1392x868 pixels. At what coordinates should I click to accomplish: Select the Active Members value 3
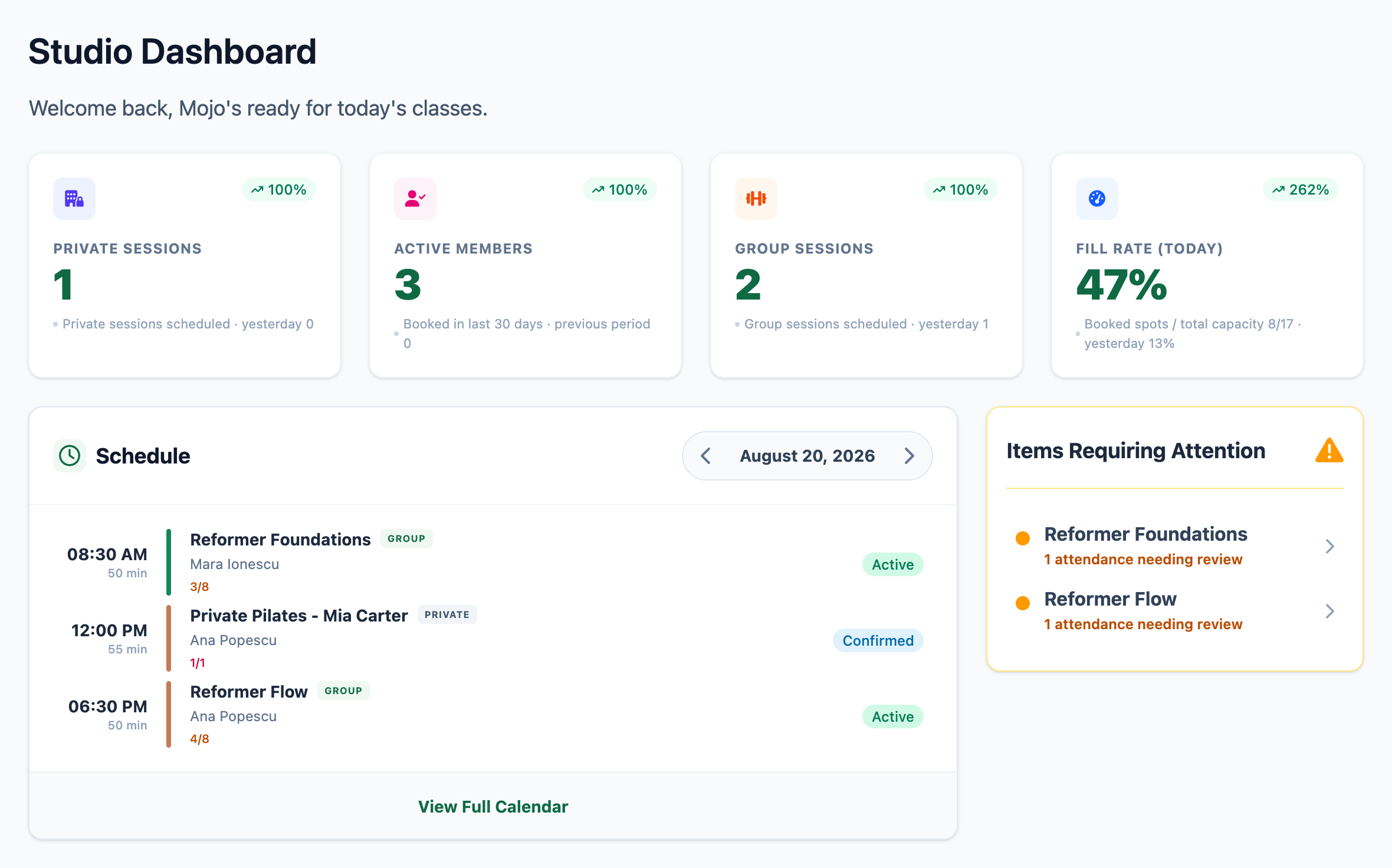408,285
